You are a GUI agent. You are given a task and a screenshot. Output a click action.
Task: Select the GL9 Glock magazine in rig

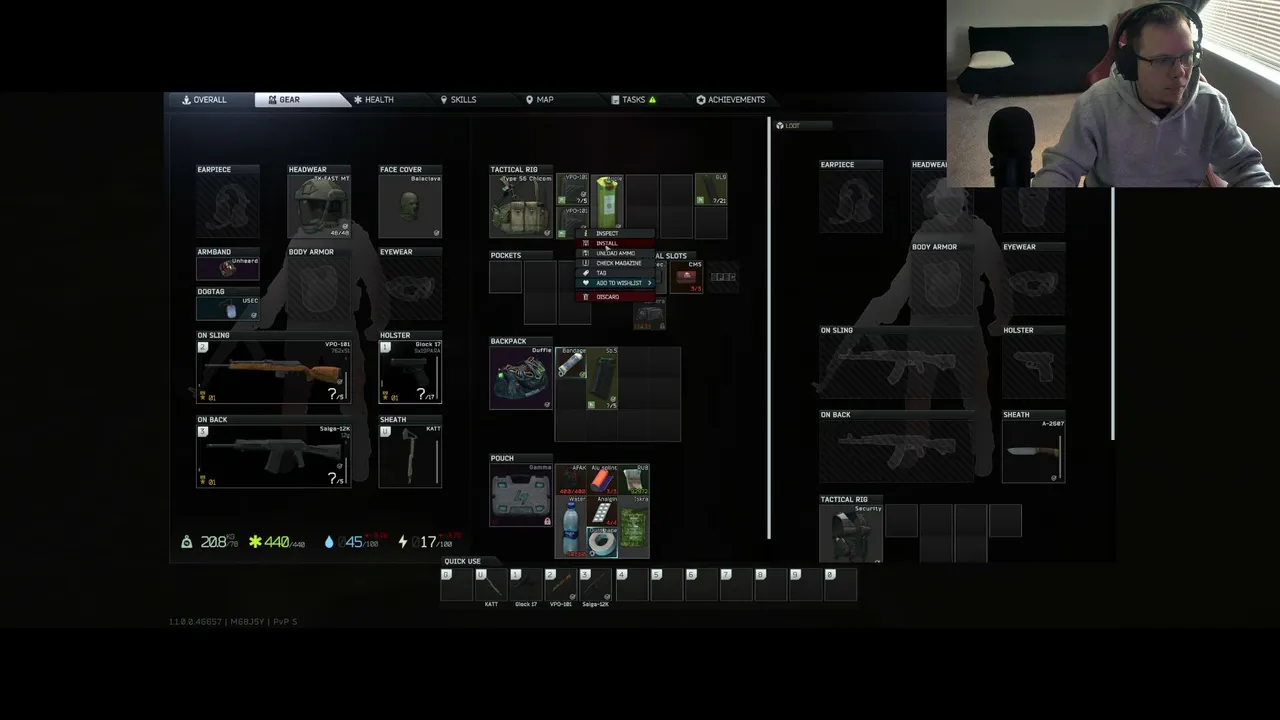pyautogui.click(x=711, y=189)
